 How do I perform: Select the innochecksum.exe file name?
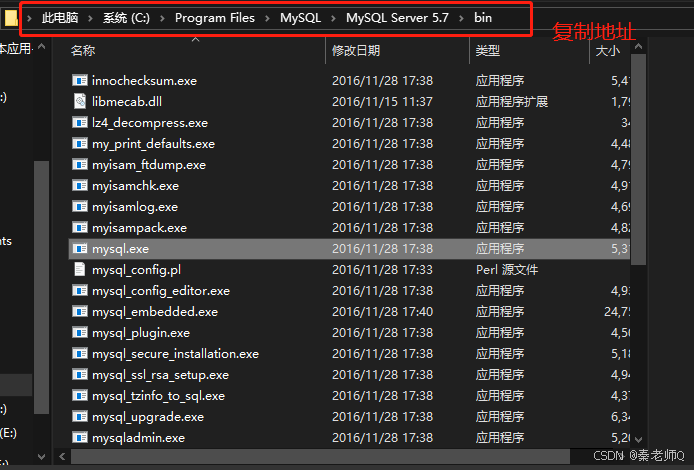click(144, 81)
